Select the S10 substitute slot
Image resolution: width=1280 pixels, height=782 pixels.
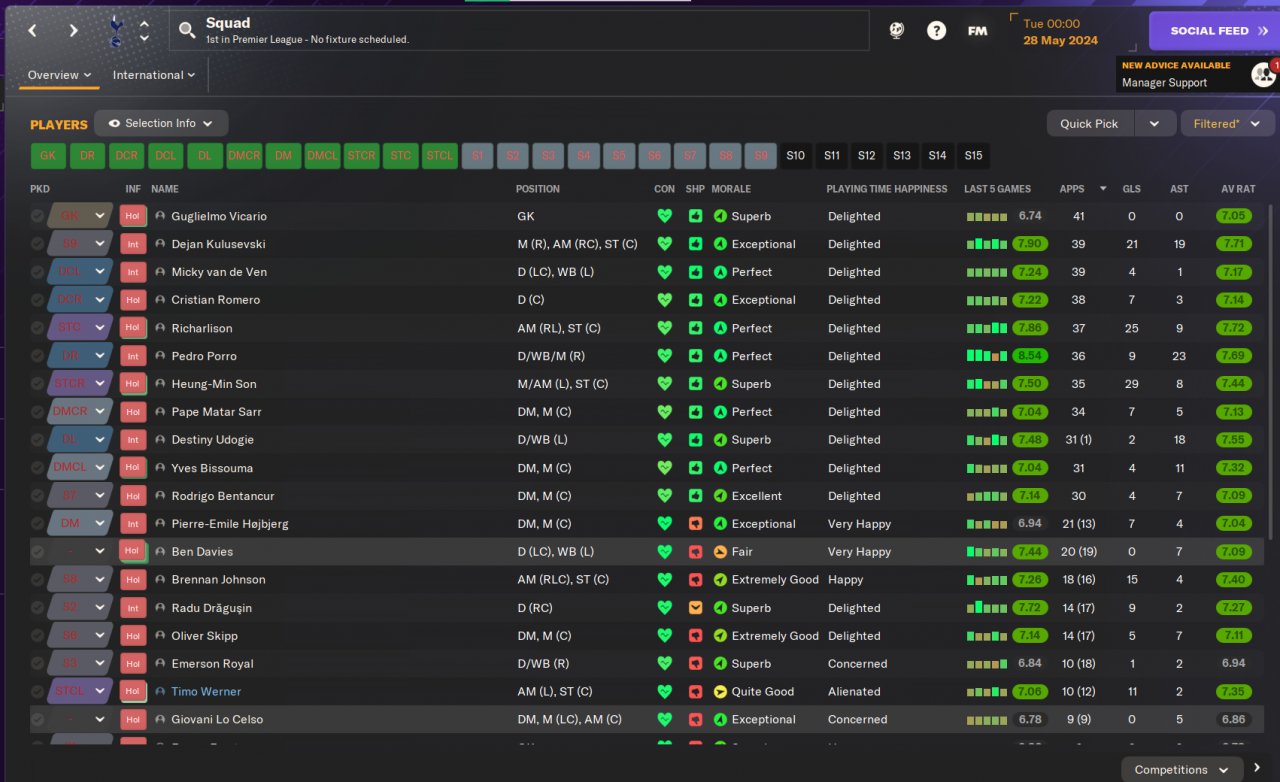coord(795,156)
